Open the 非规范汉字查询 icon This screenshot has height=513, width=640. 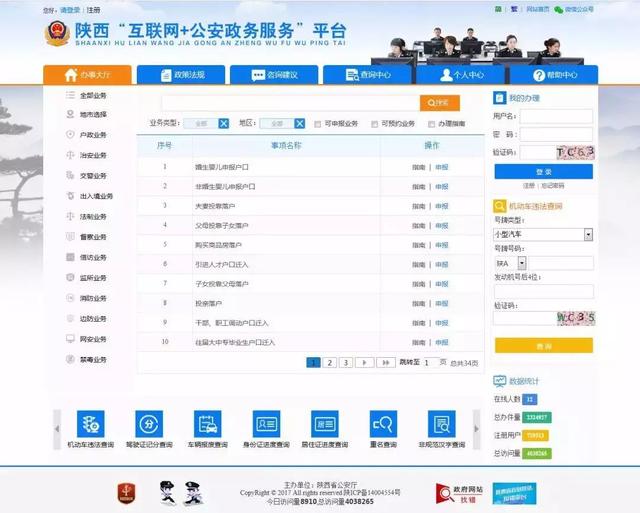pyautogui.click(x=442, y=424)
